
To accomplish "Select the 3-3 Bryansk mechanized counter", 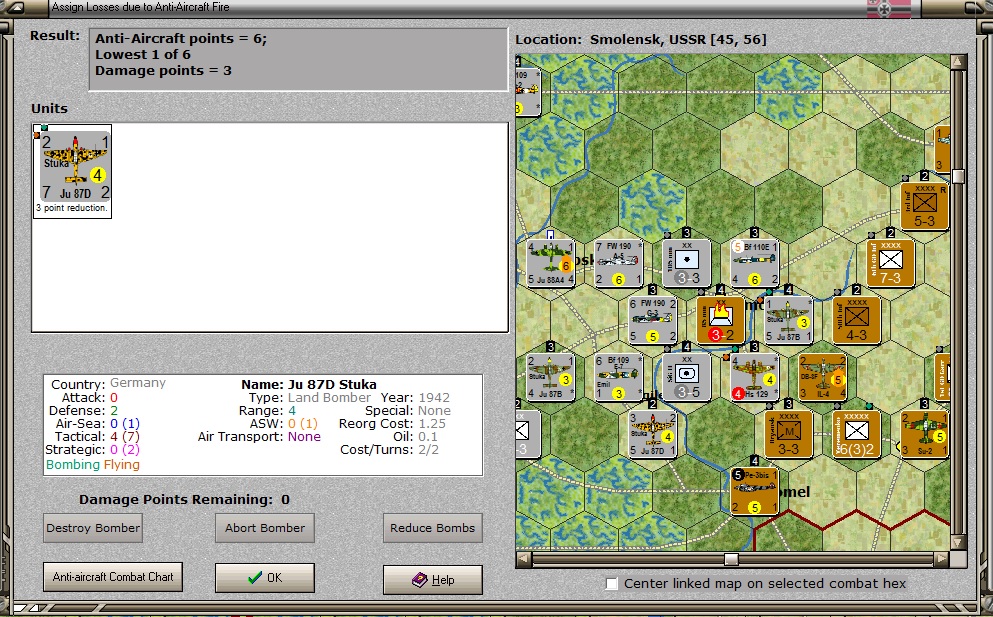I will (x=788, y=434).
